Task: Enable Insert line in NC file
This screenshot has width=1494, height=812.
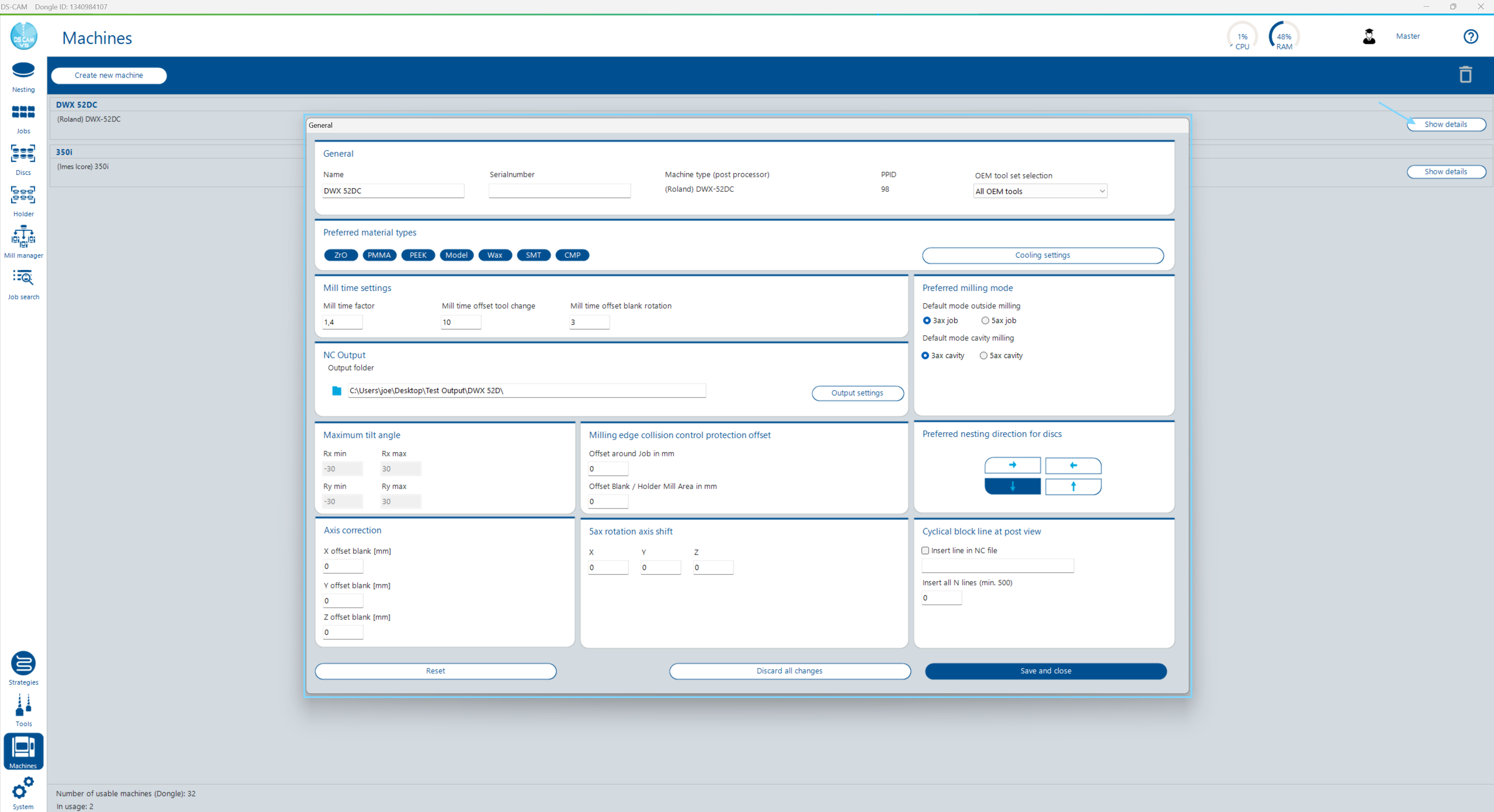Action: coord(926,550)
